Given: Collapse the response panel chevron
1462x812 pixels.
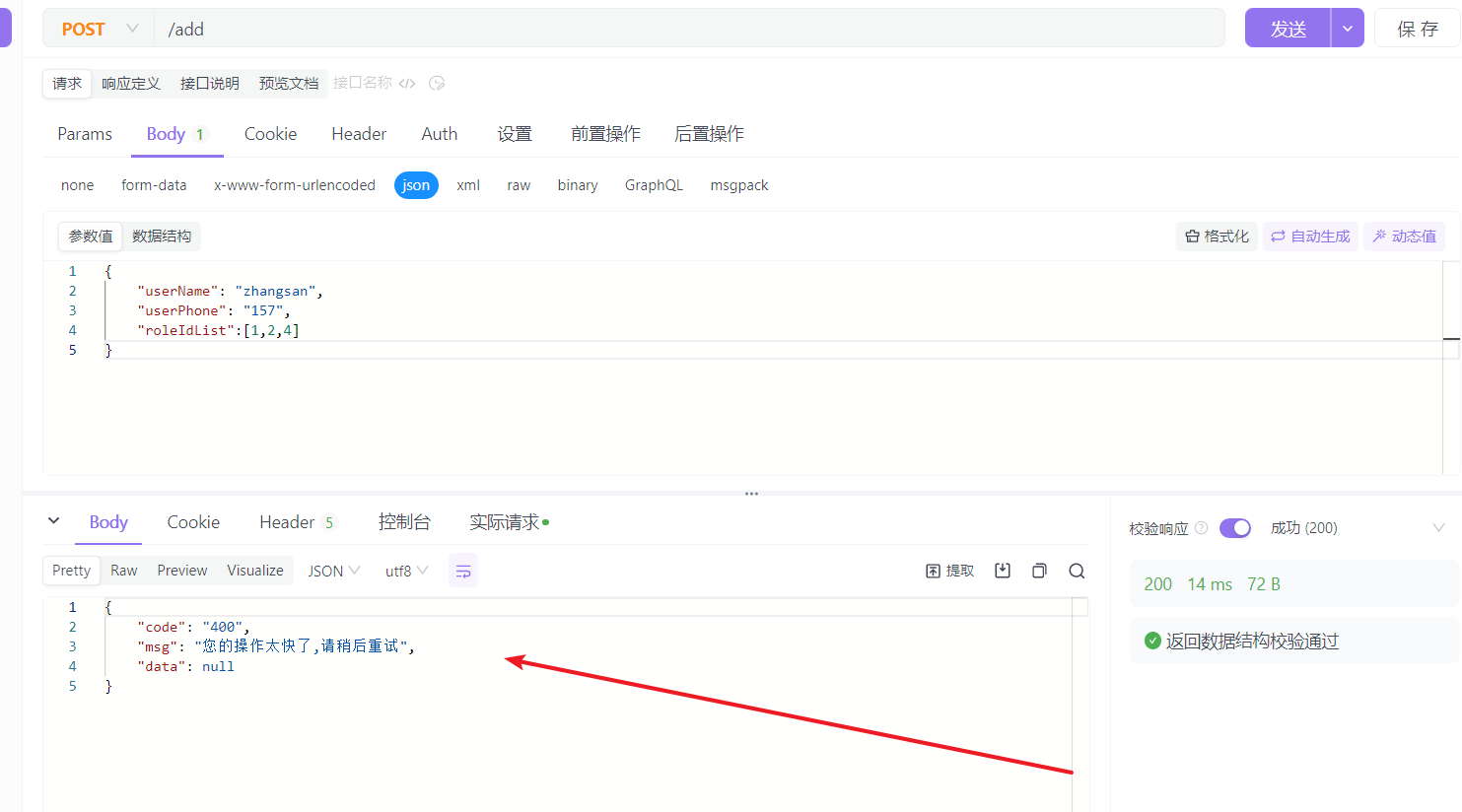Looking at the screenshot, I should [53, 521].
